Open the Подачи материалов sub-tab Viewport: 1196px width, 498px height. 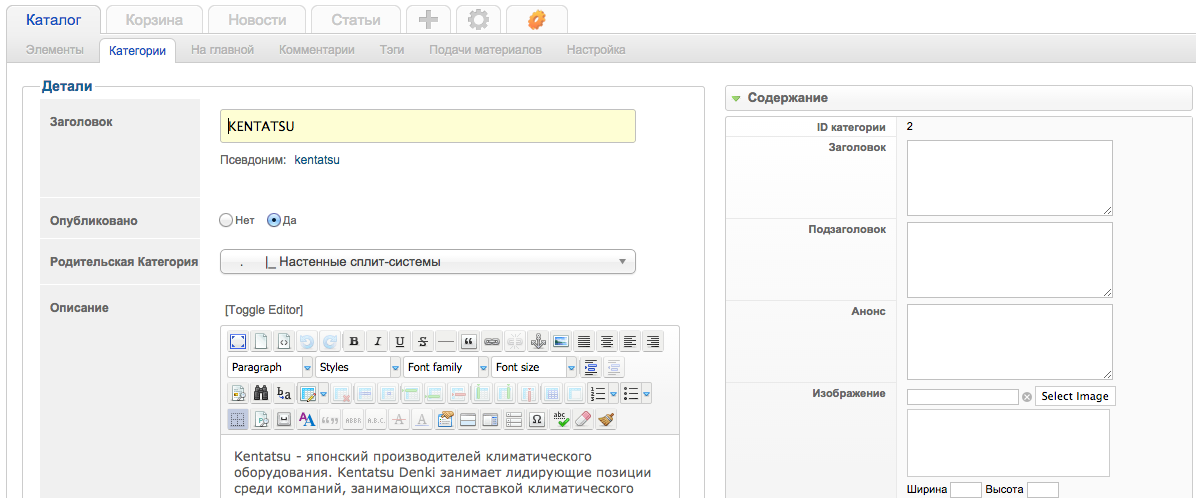tap(485, 50)
